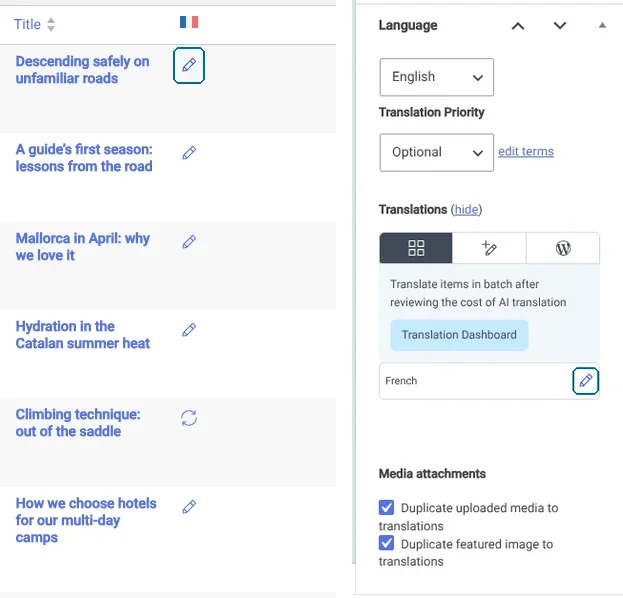Collapse the Language panel triangle
Image resolution: width=623 pixels, height=598 pixels.
click(x=602, y=25)
